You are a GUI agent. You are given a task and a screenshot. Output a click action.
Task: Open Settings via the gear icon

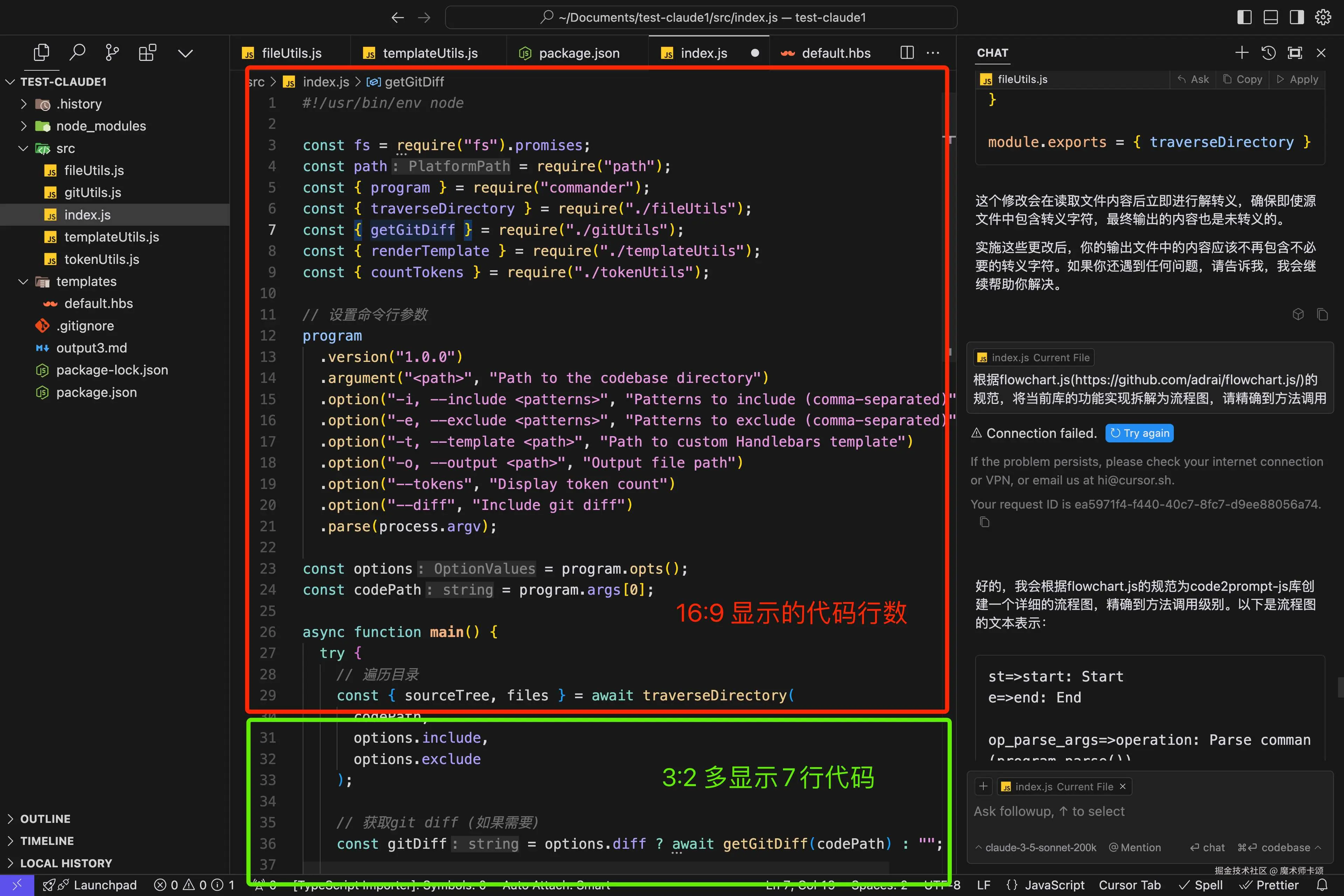click(x=1323, y=17)
